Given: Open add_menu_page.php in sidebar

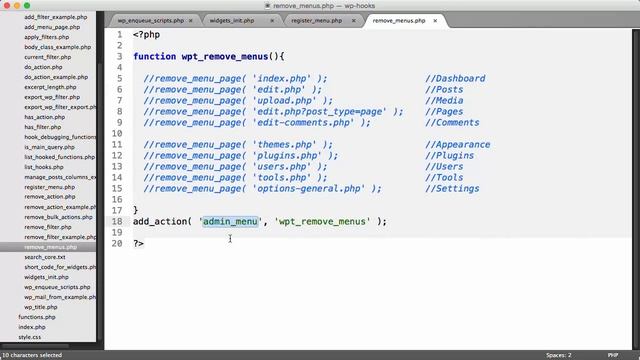Looking at the screenshot, I should coord(52,27).
